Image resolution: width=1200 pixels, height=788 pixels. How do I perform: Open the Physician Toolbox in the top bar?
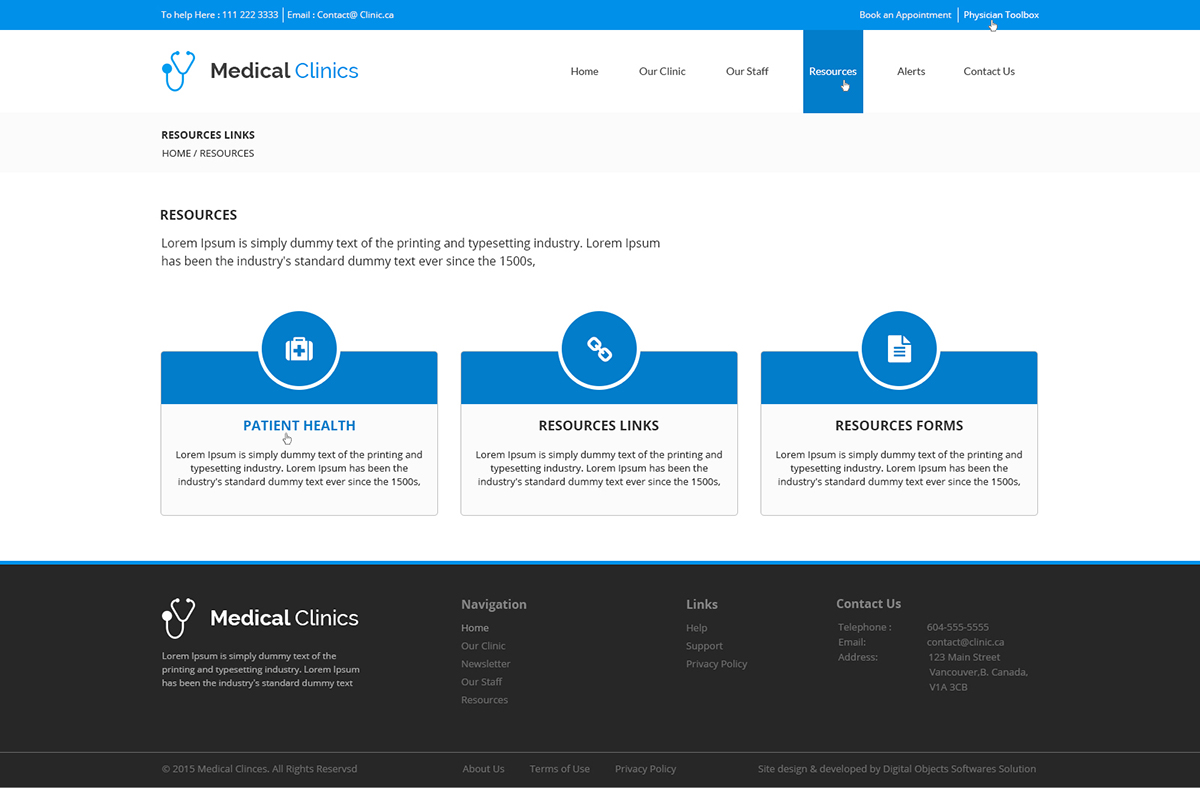coord(1000,14)
